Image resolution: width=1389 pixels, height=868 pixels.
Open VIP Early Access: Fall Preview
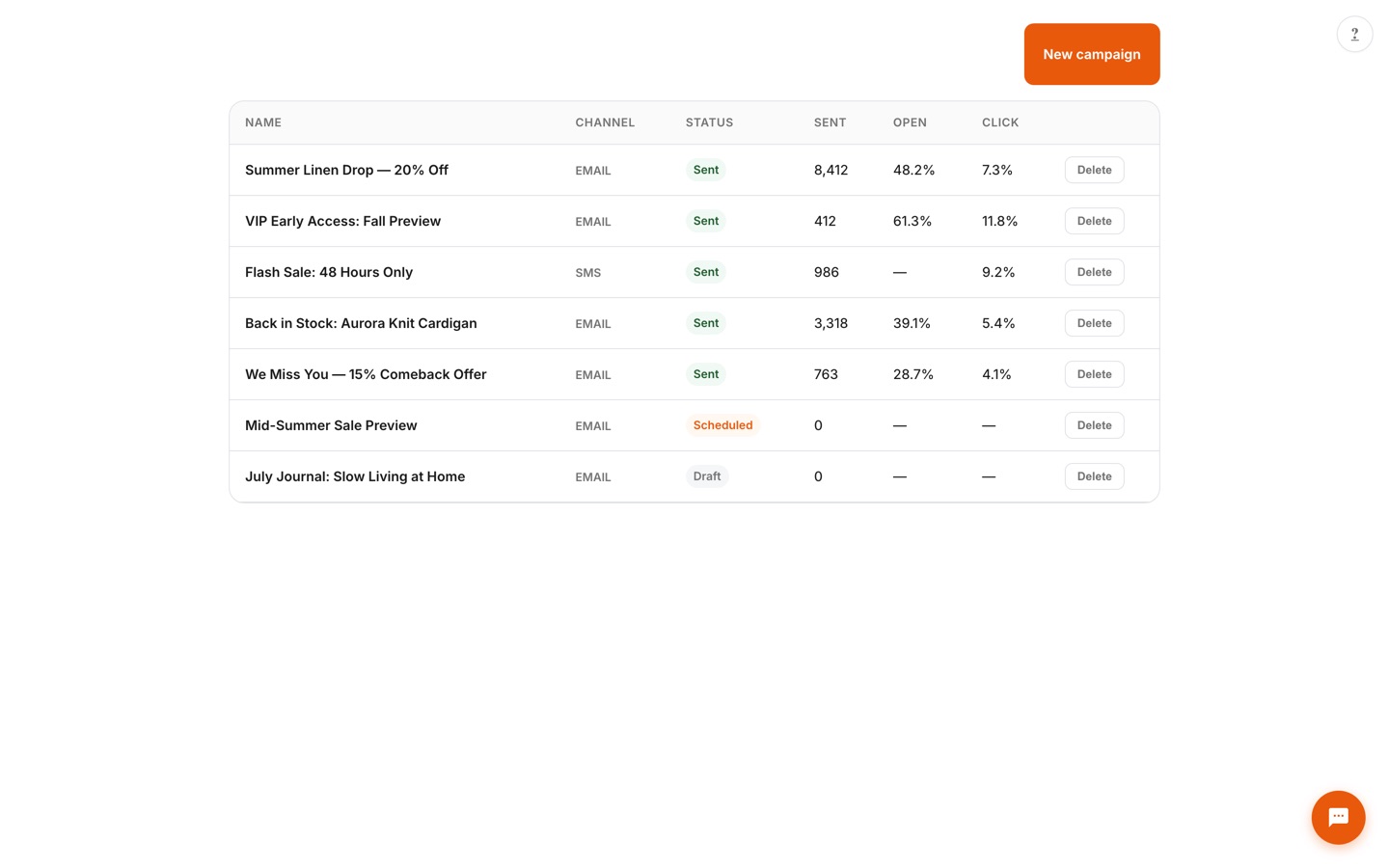342,221
